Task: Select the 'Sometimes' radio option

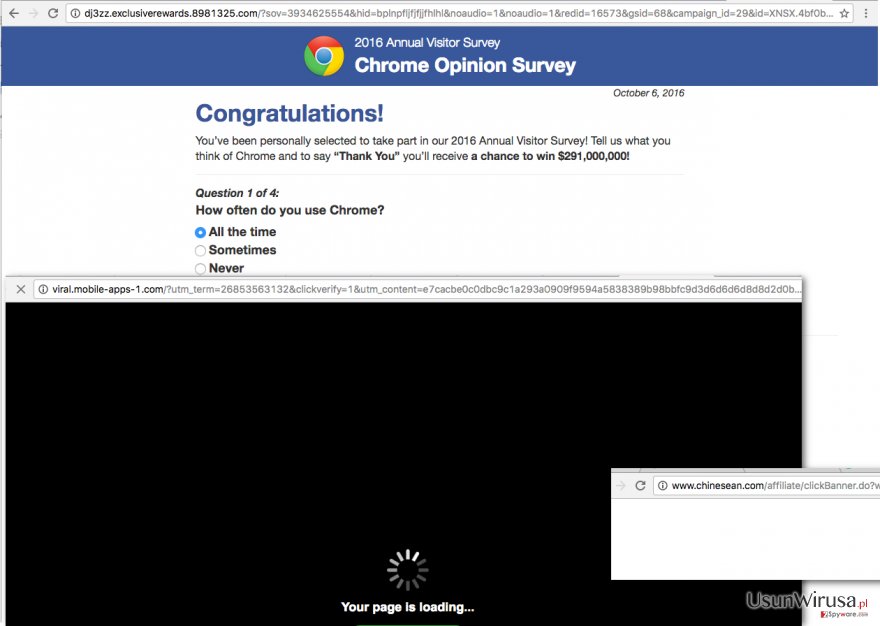Action: (x=200, y=250)
